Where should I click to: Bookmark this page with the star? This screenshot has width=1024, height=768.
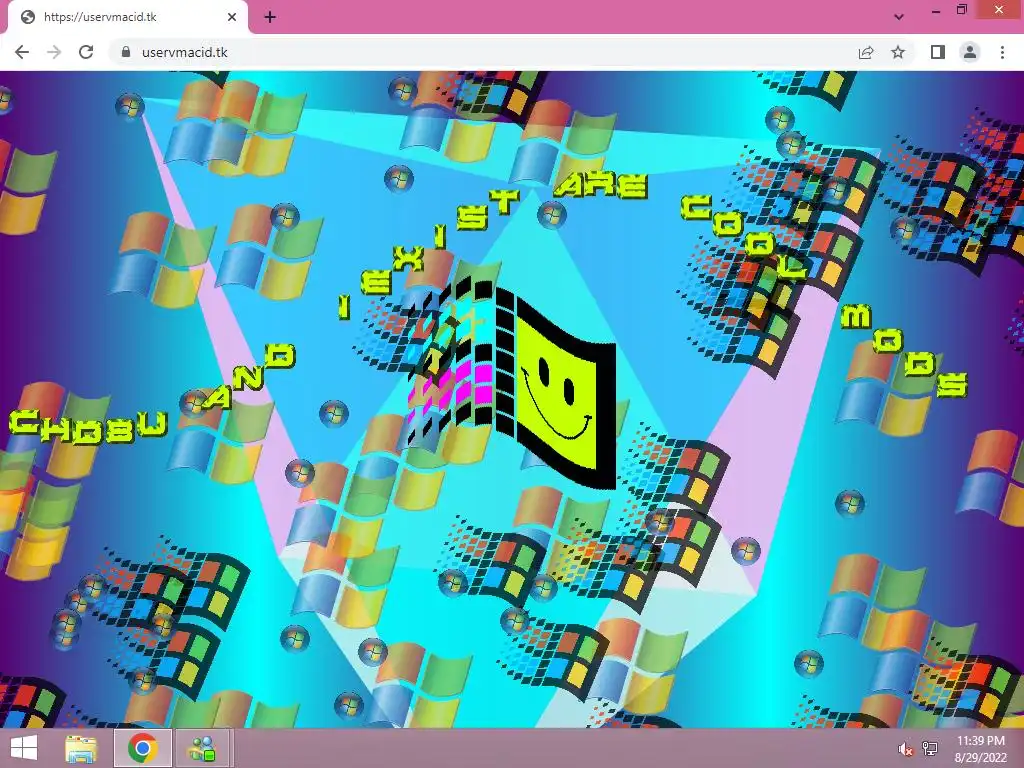[x=898, y=52]
